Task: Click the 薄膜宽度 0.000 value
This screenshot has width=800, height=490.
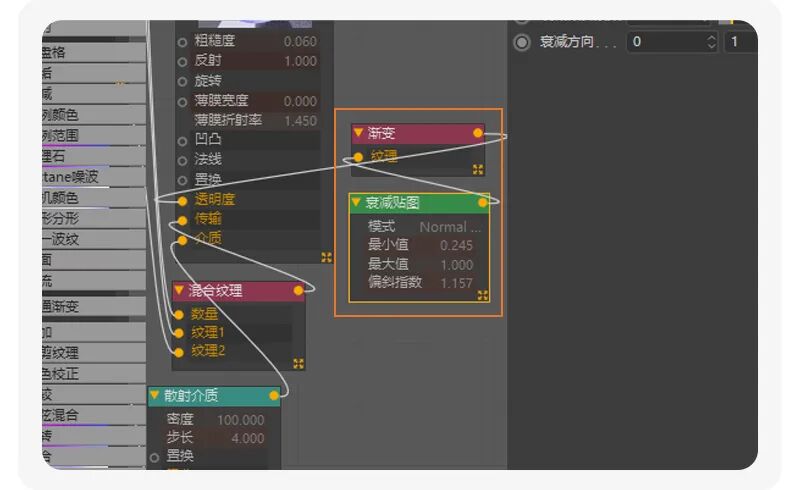Action: click(x=300, y=102)
